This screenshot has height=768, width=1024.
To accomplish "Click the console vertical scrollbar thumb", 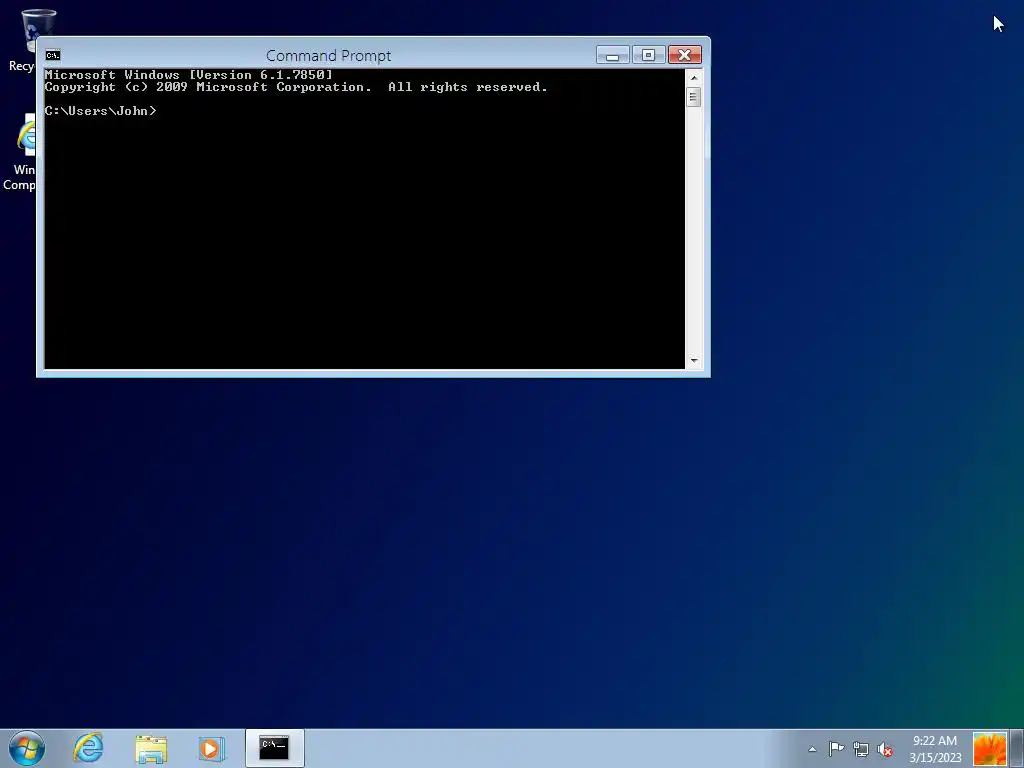I will 694,97.
